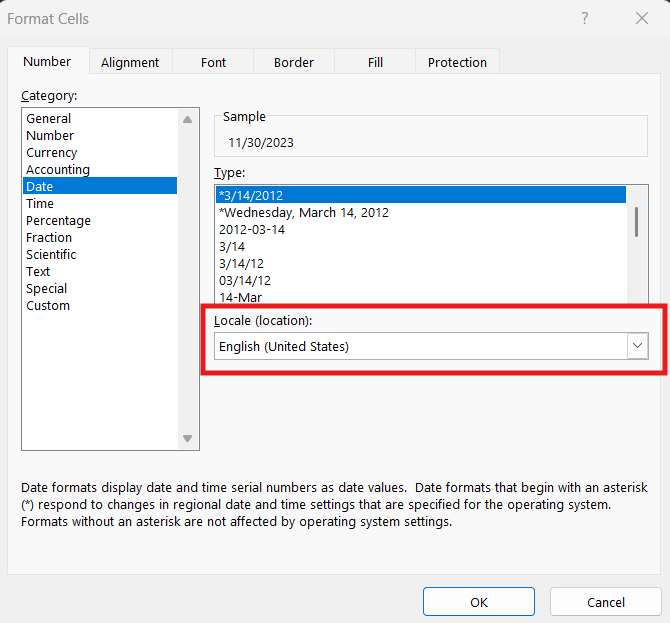Image resolution: width=670 pixels, height=623 pixels.
Task: Pick the Wednesday, March 14, 2012 format
Action: tap(304, 212)
